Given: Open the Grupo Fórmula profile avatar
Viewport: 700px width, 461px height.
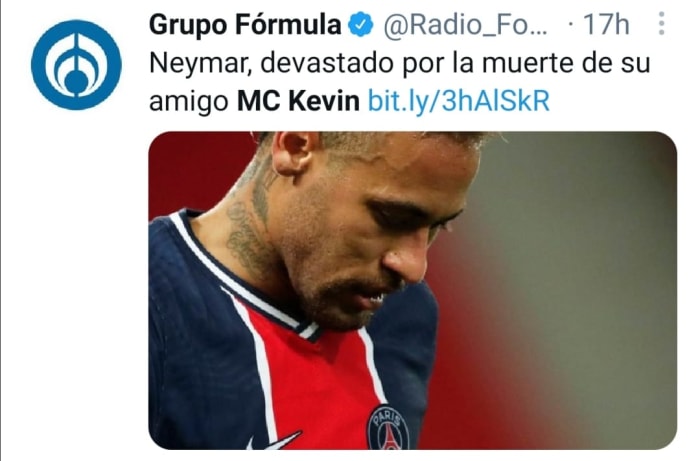Looking at the screenshot, I should pyautogui.click(x=76, y=65).
